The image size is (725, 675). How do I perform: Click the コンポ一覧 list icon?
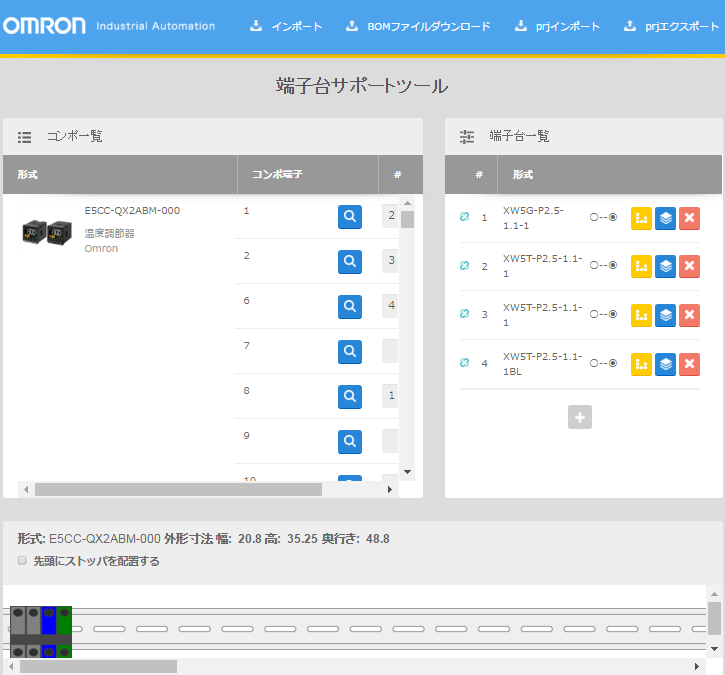coord(25,137)
